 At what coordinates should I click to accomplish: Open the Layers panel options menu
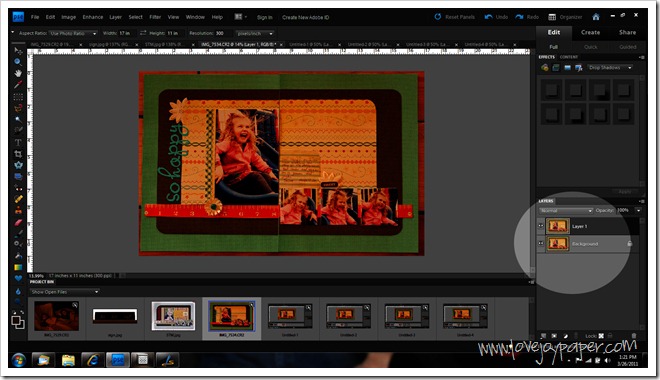point(641,201)
